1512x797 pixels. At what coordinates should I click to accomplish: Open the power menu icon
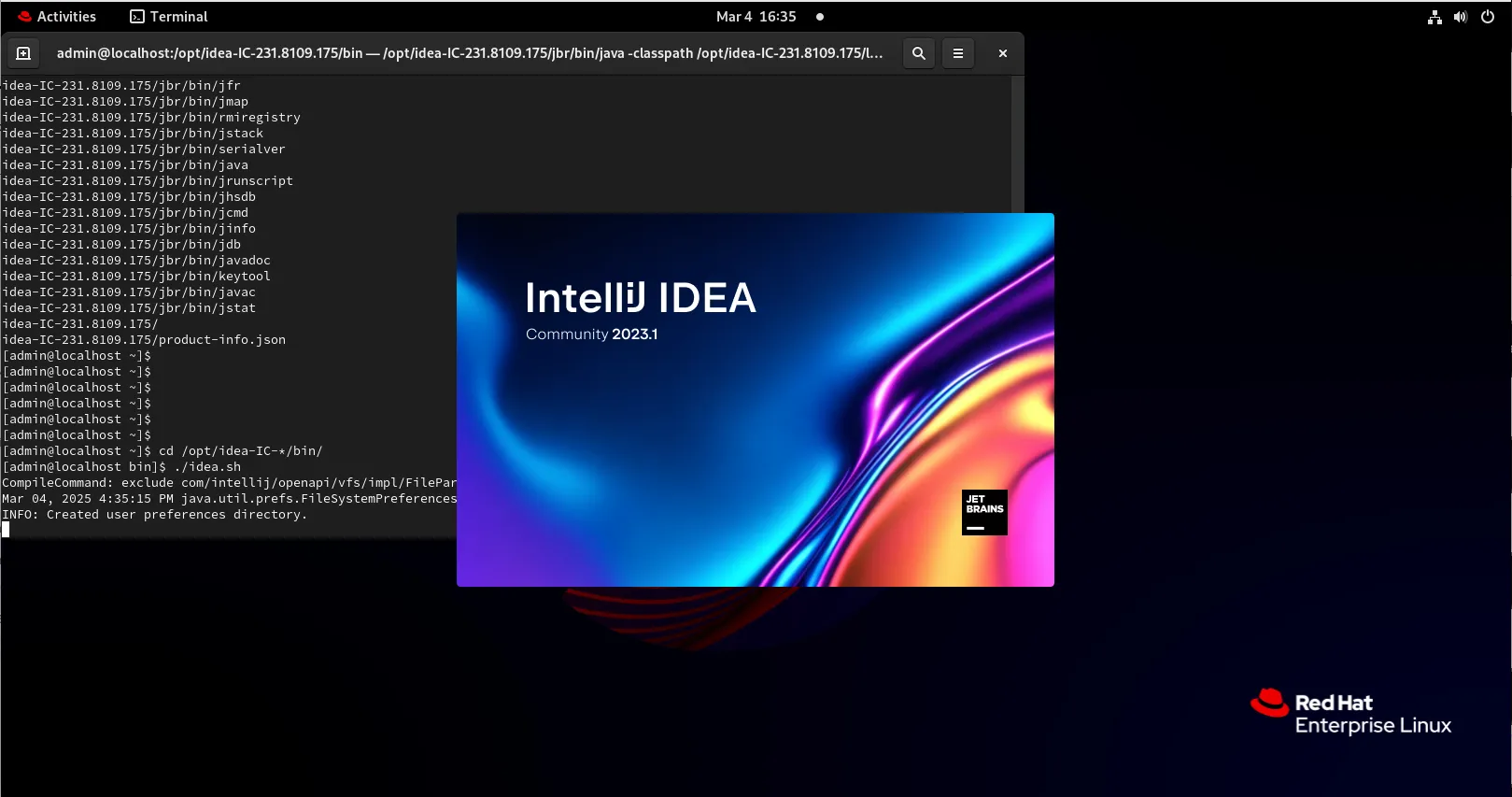1488,16
